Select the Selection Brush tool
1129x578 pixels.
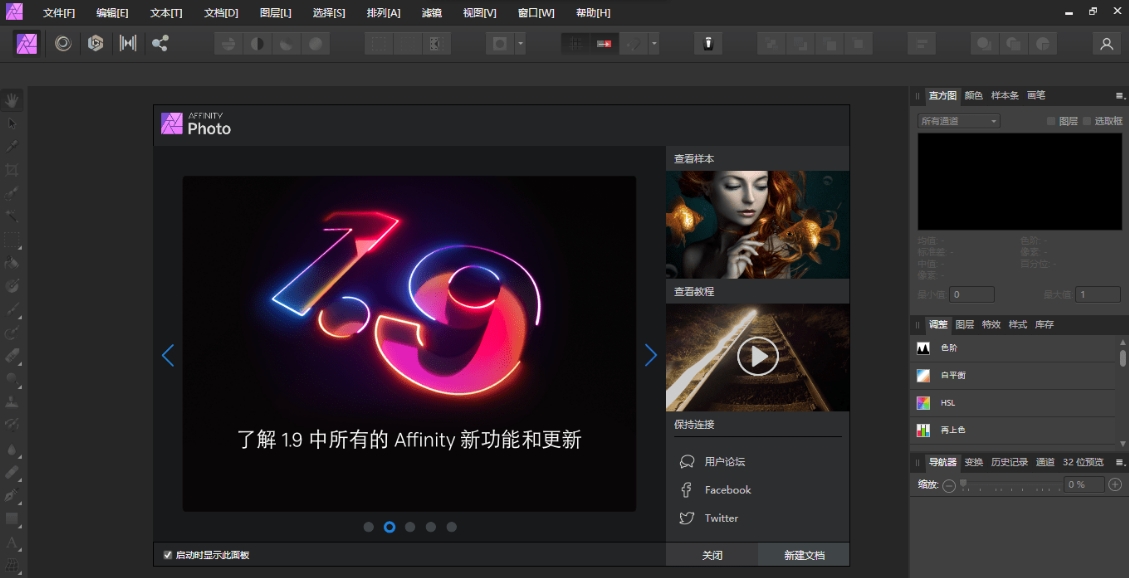(12, 193)
